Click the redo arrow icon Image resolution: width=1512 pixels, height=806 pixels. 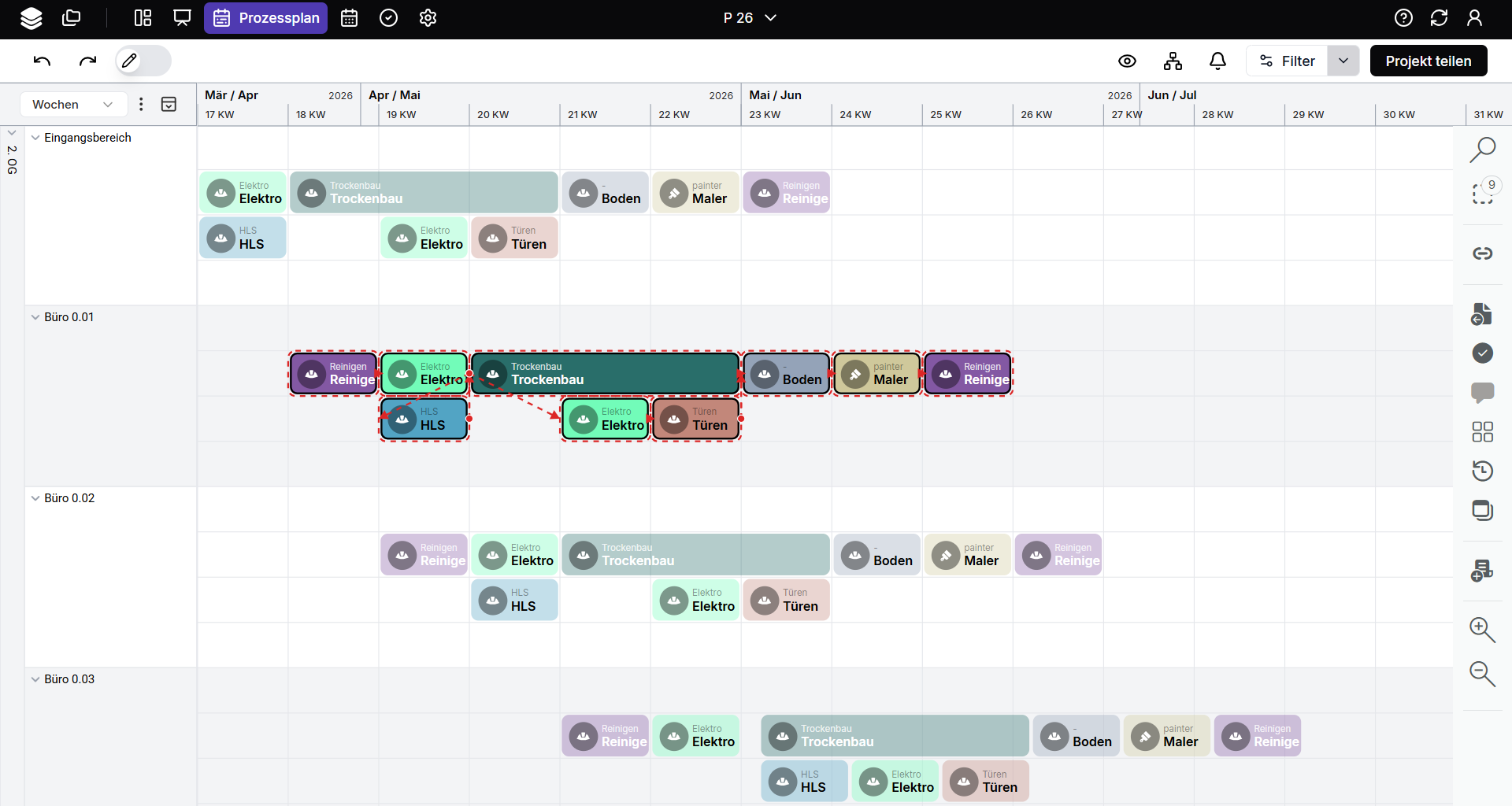click(x=87, y=61)
